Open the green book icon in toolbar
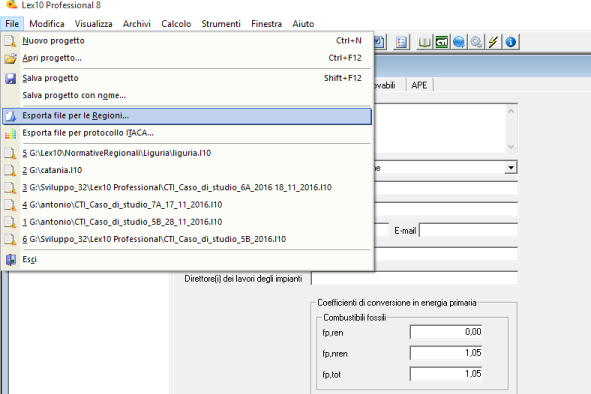 click(425, 42)
